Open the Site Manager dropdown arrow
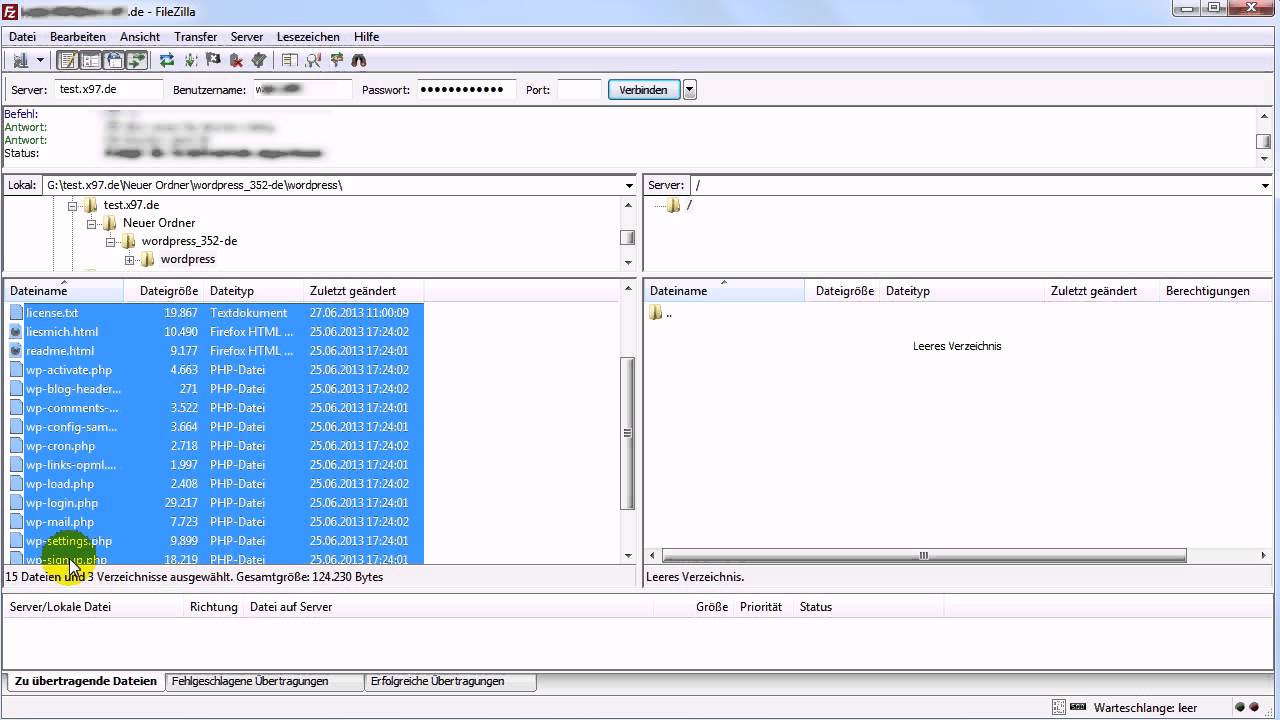This screenshot has height=720, width=1280. pos(40,60)
